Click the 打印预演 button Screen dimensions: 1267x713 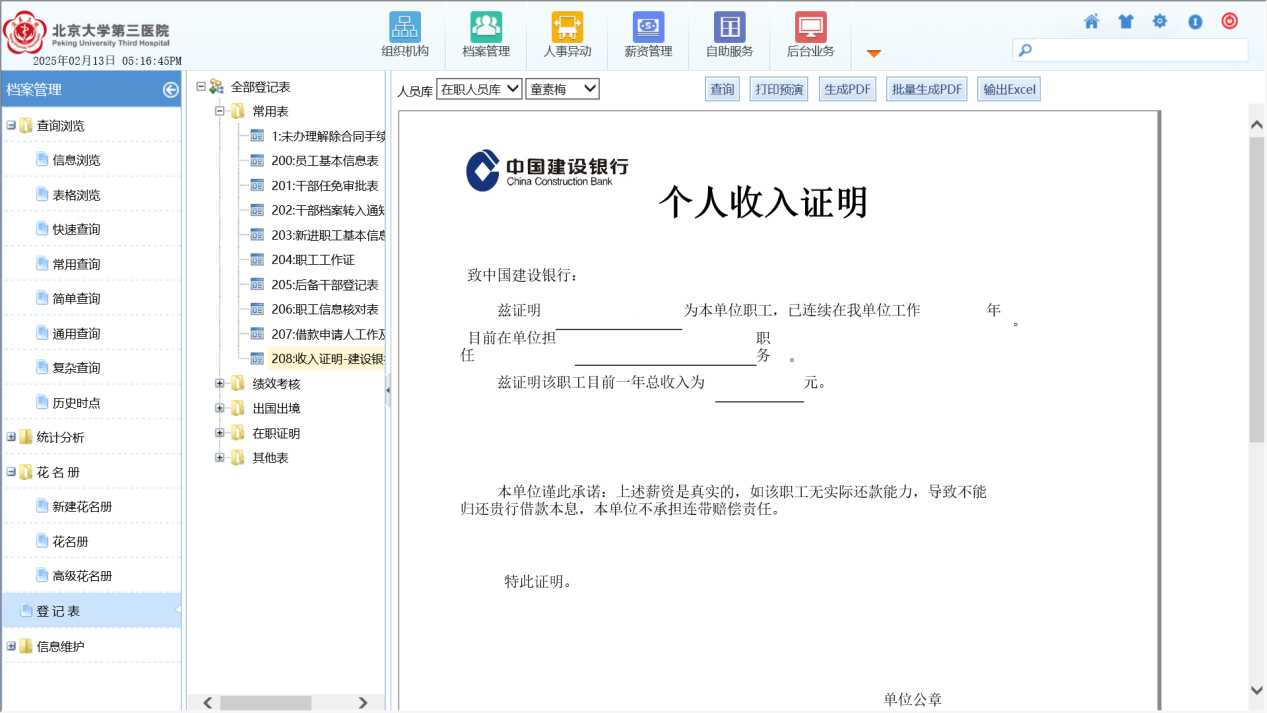[x=779, y=90]
